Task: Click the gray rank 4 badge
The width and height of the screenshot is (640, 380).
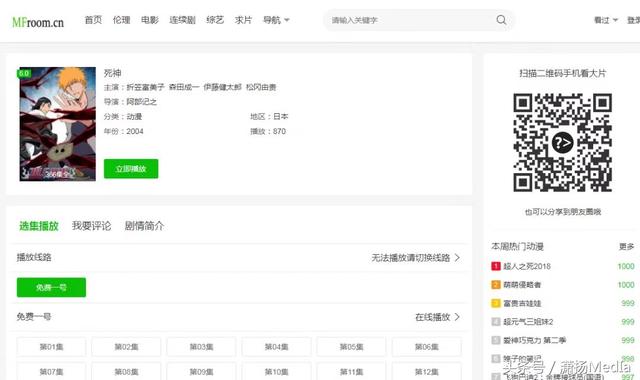Action: coord(496,322)
